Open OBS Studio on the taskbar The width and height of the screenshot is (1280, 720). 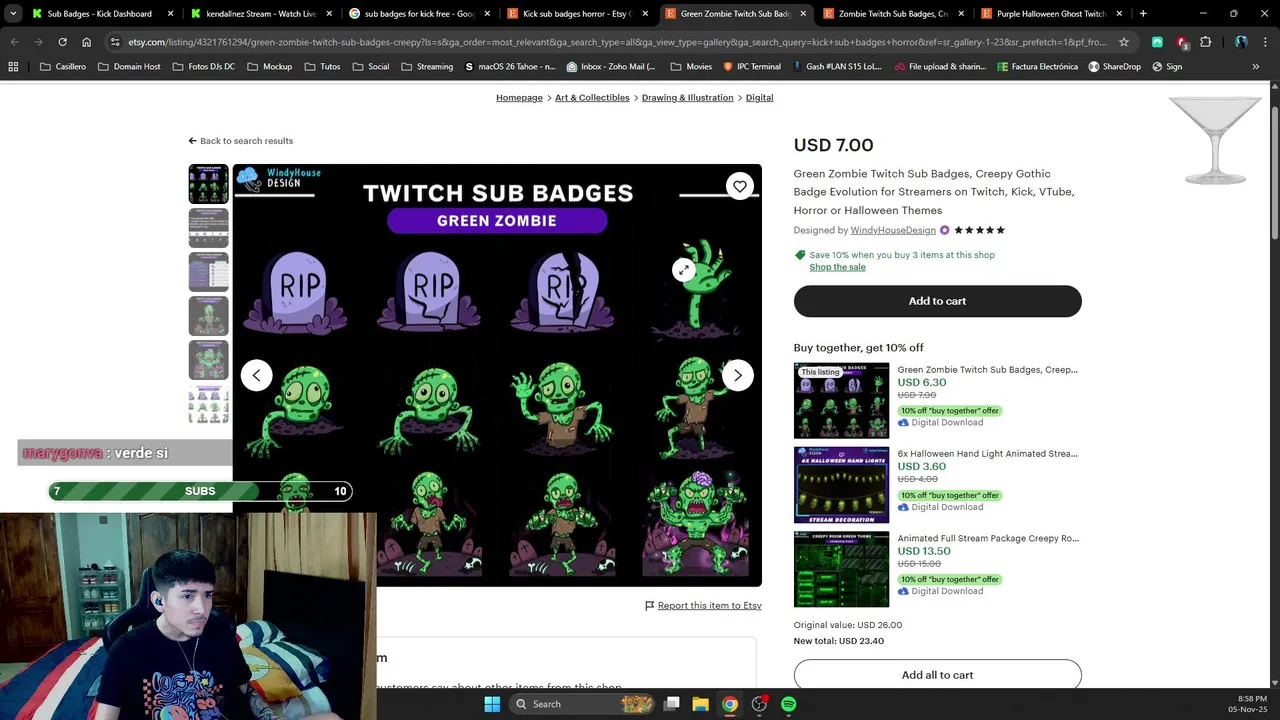click(x=759, y=704)
